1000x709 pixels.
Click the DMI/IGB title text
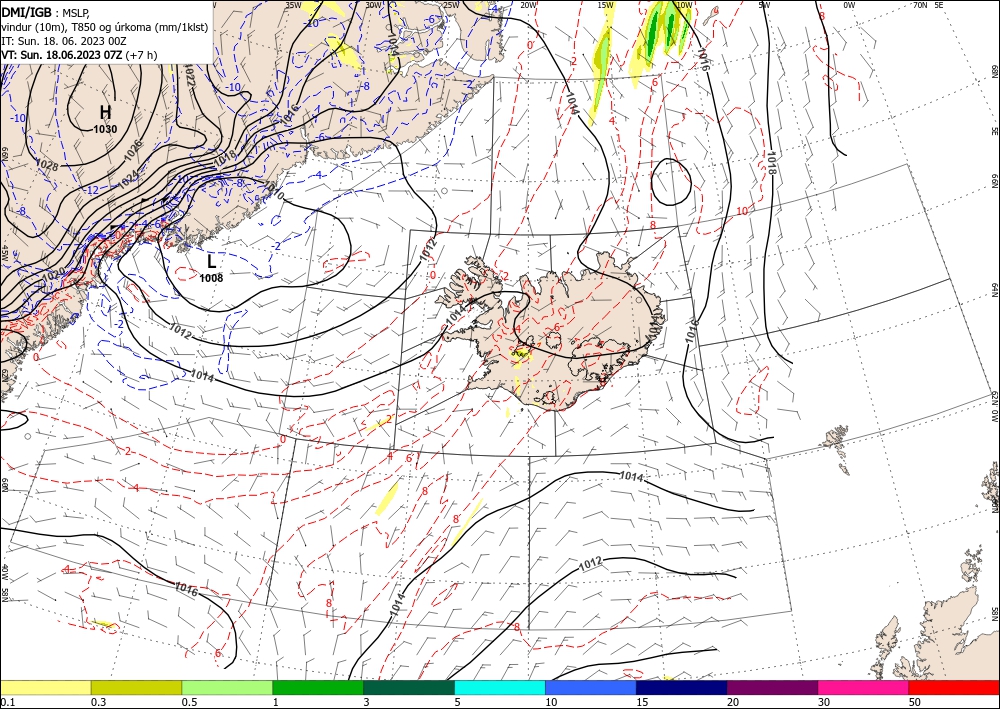click(x=26, y=11)
